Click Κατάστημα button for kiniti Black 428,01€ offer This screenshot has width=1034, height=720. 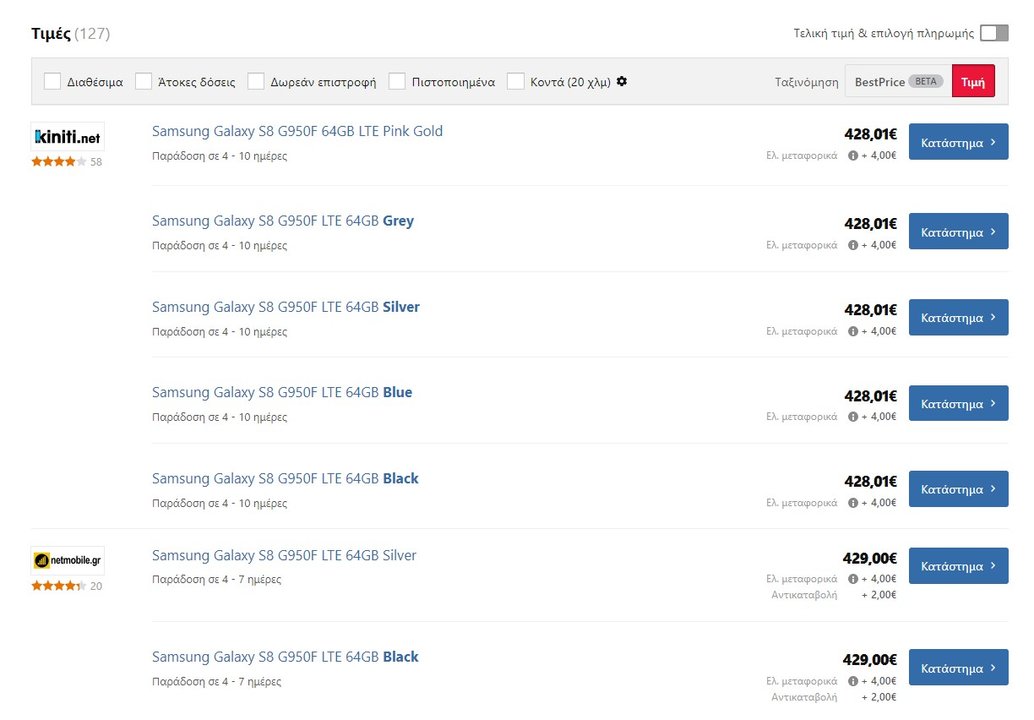click(958, 489)
